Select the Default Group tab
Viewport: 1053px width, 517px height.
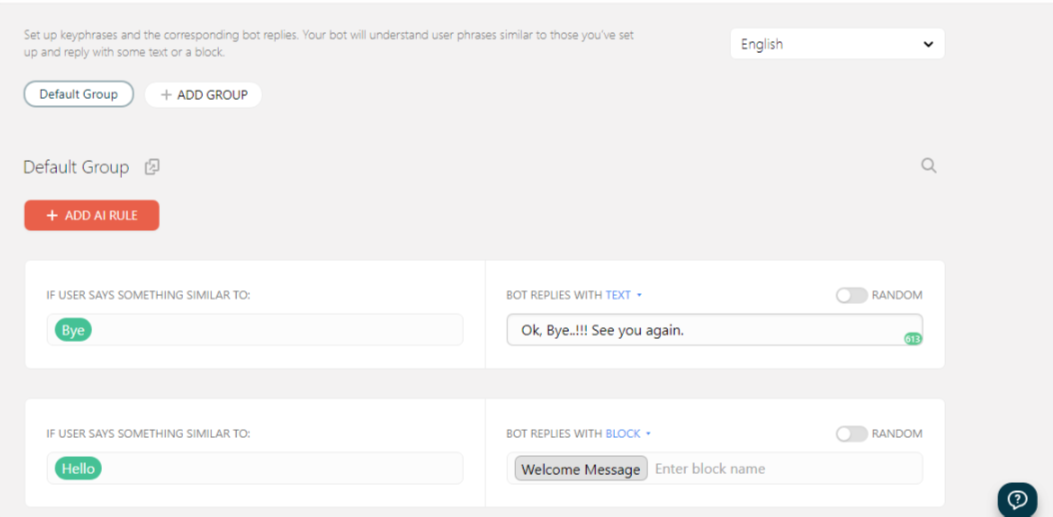pyautogui.click(x=78, y=94)
